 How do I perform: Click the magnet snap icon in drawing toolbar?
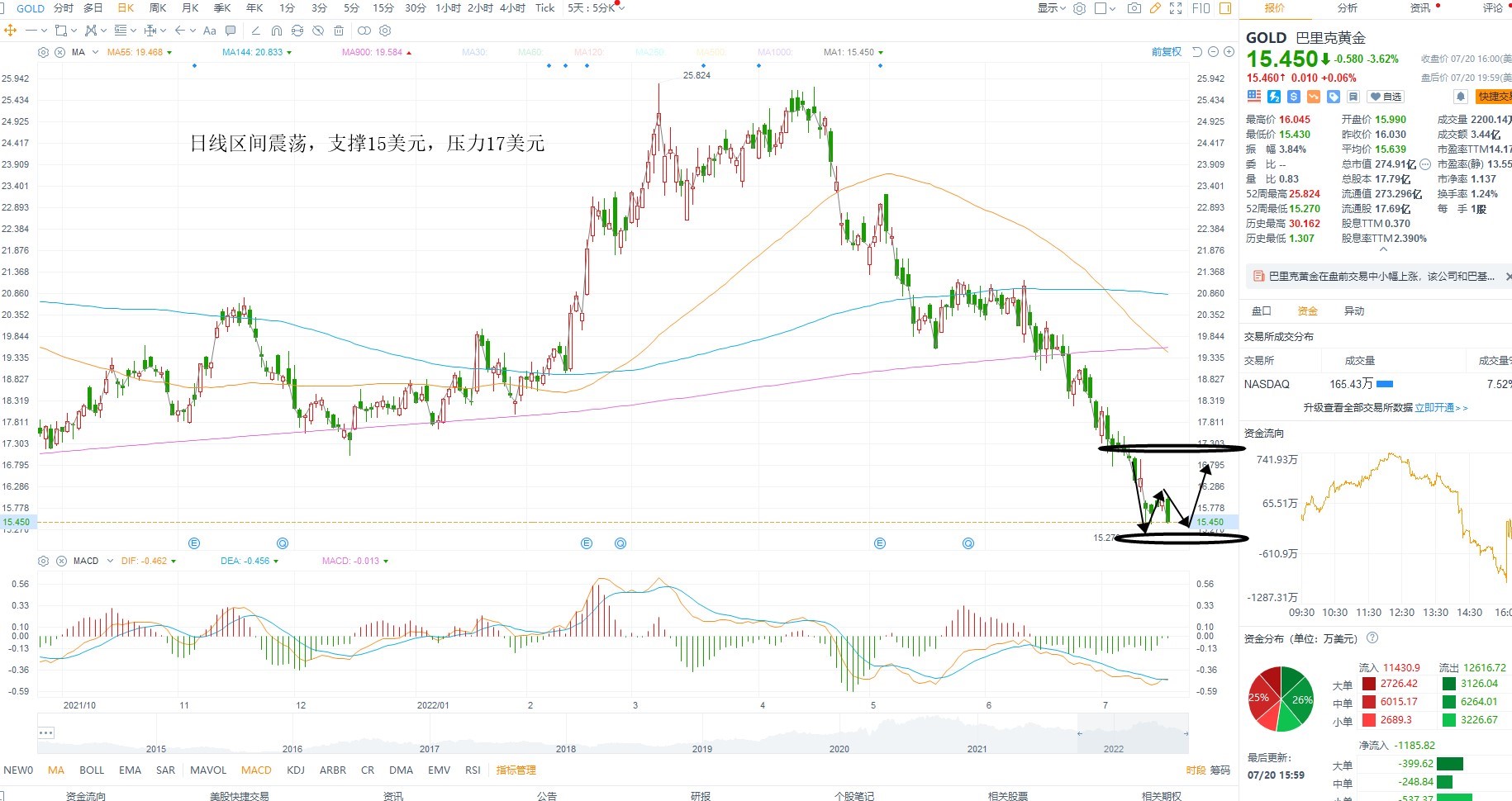(276, 31)
